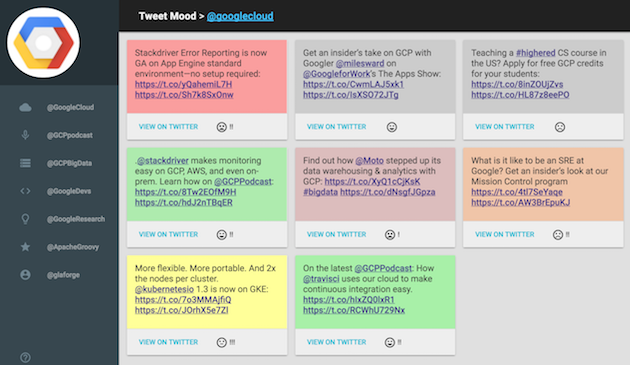Image resolution: width=630 pixels, height=365 pixels.
Task: Open the @travisci mention link
Action: pyautogui.click(x=321, y=279)
